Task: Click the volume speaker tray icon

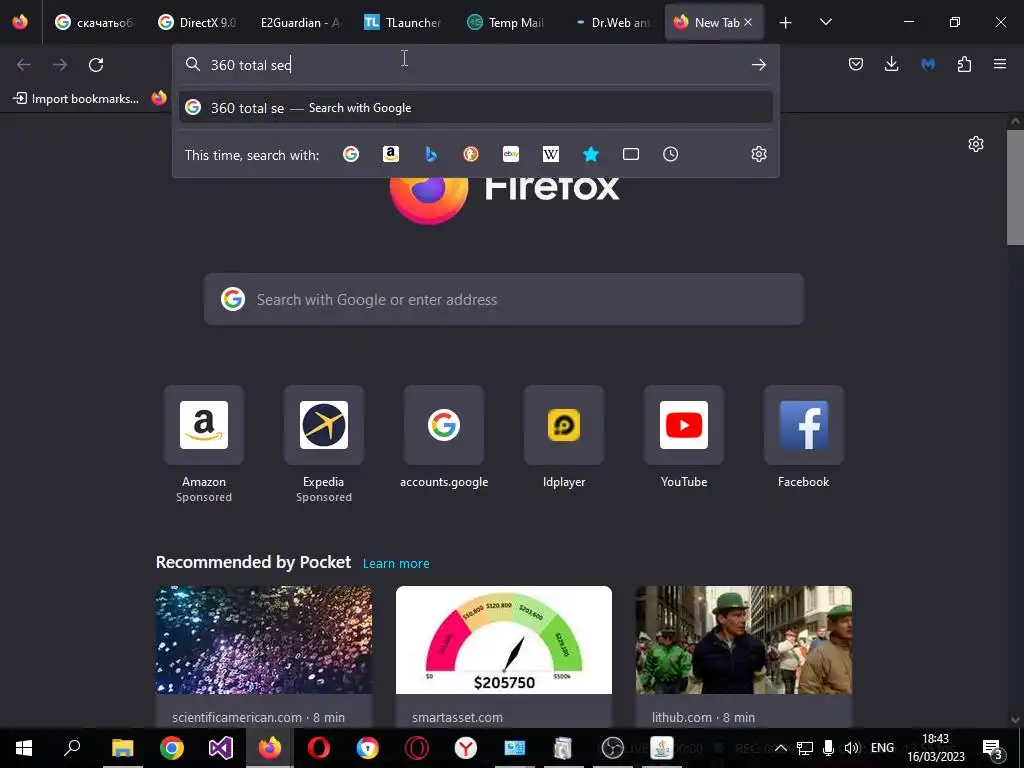Action: pyautogui.click(x=852, y=748)
